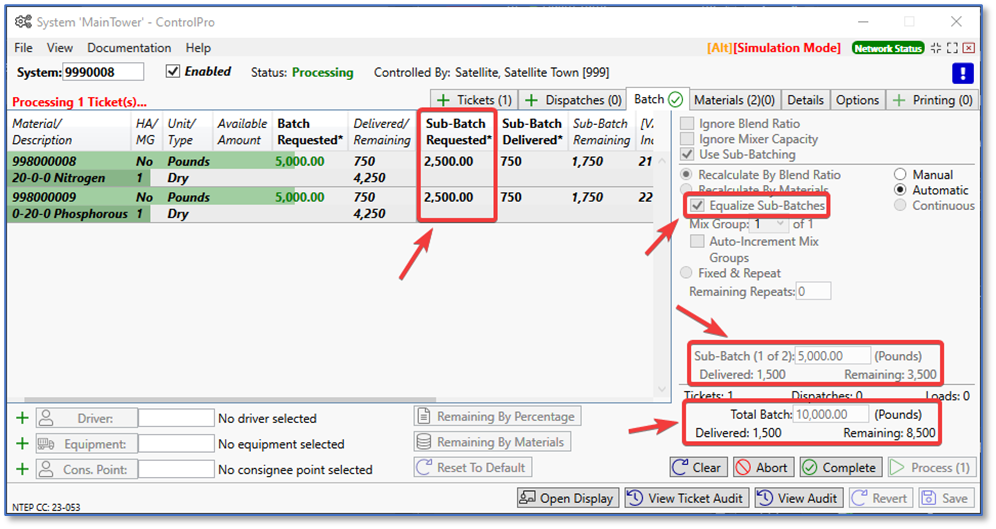
Task: Click the green plus next to Driver
Action: pyautogui.click(x=23, y=418)
